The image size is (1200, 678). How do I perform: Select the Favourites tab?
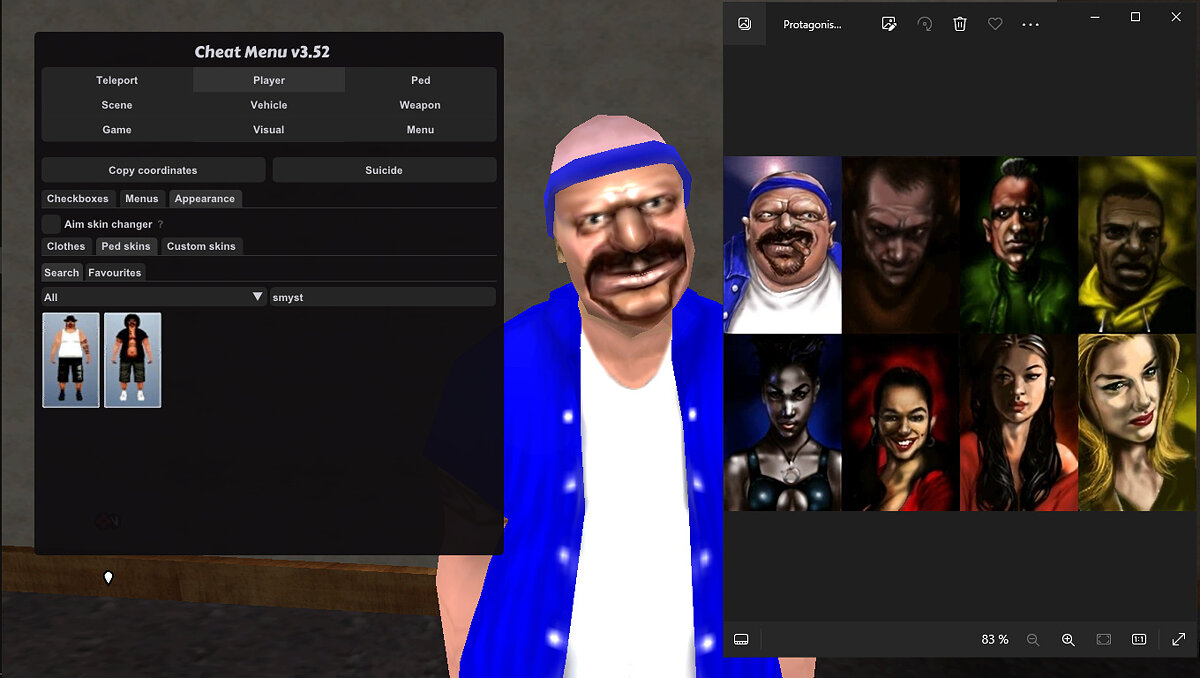tap(115, 272)
